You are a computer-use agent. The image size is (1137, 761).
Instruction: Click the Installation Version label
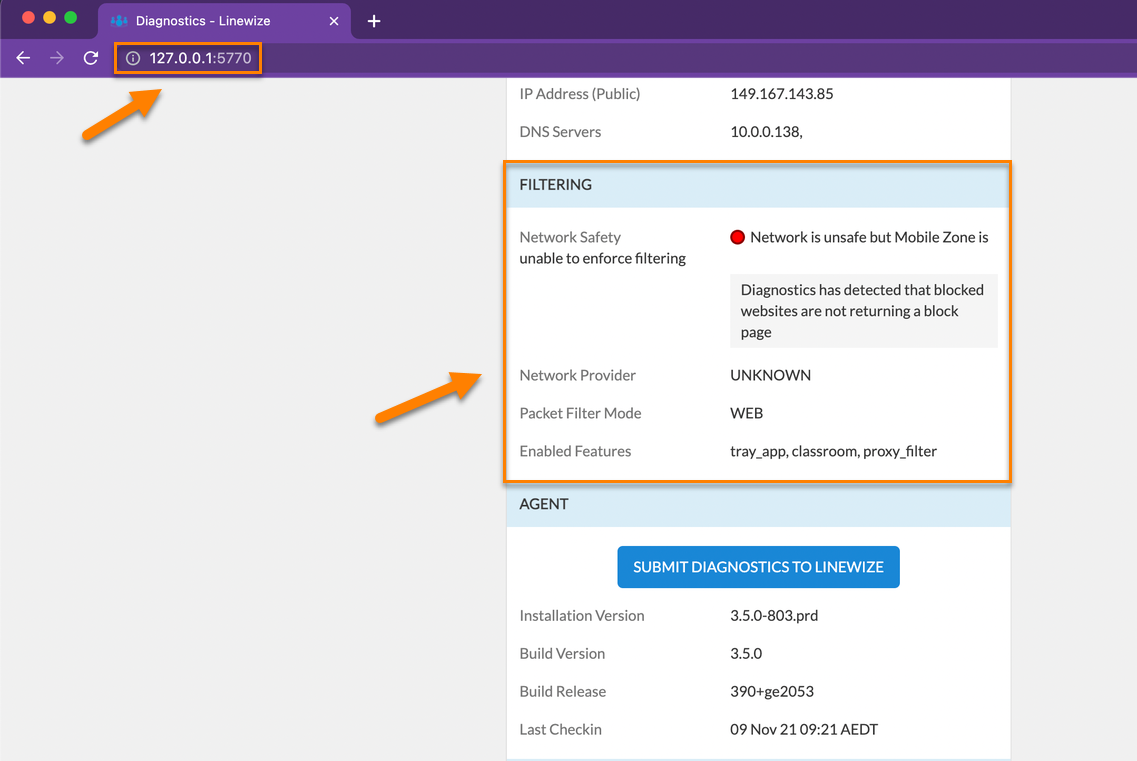(582, 616)
